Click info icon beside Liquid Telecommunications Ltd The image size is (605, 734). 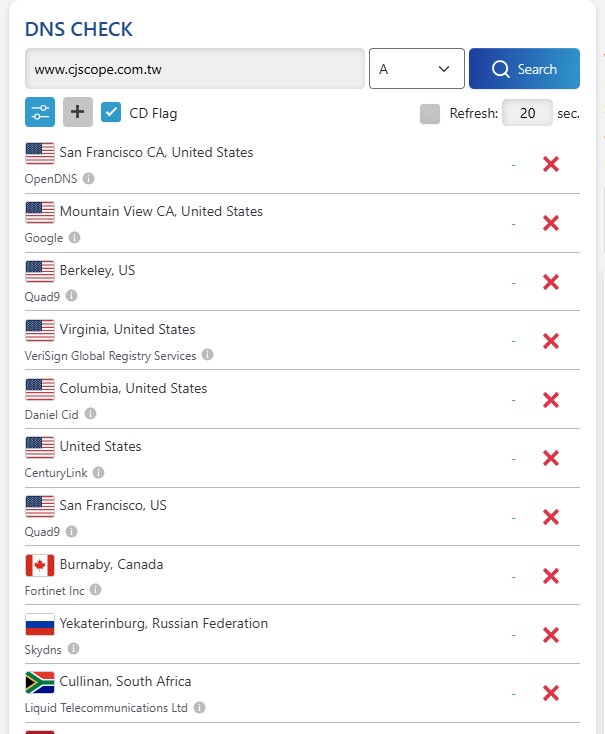tap(200, 708)
